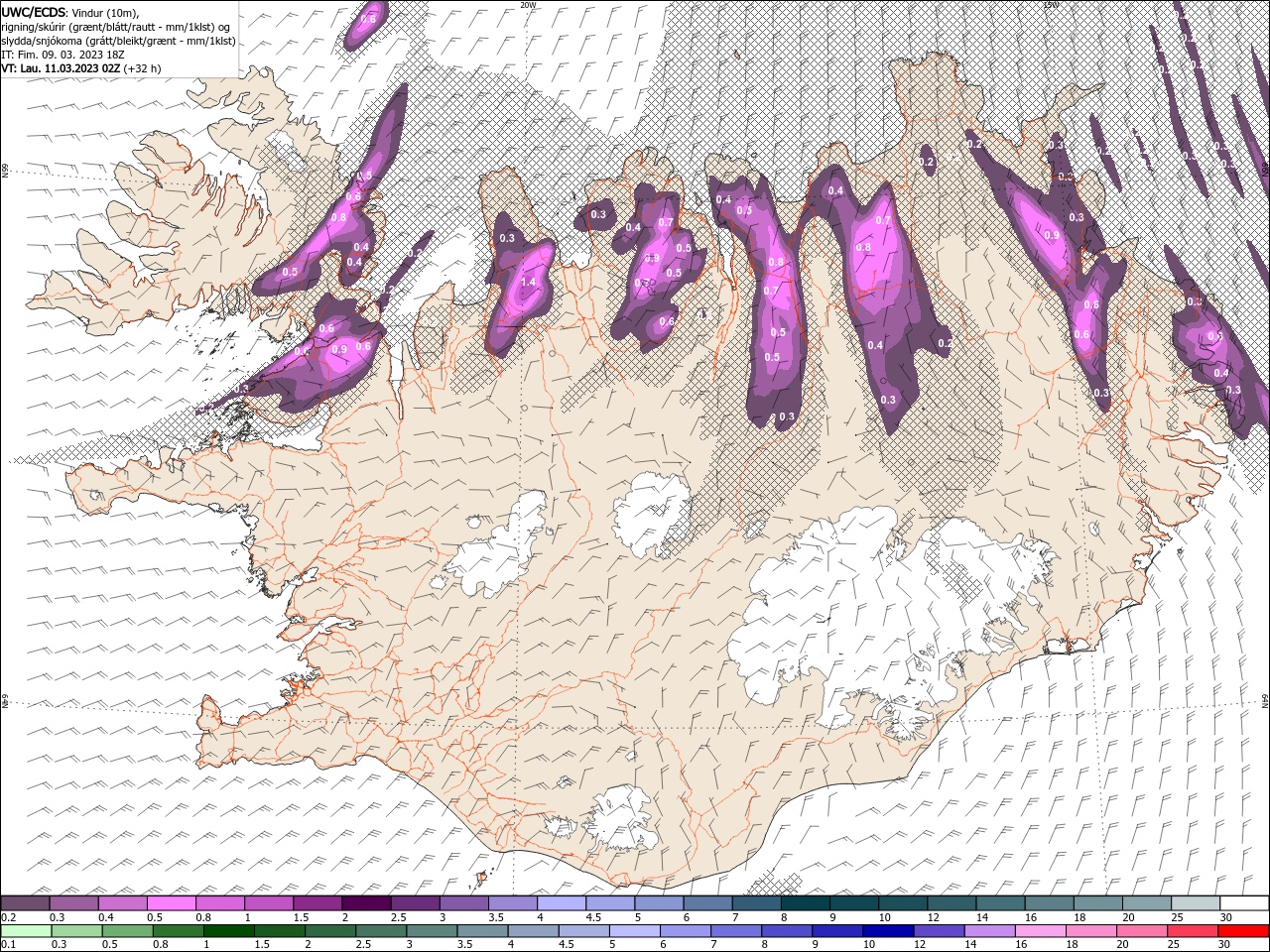Pick the darkest purple top-row swatch at 2

(x=366, y=903)
